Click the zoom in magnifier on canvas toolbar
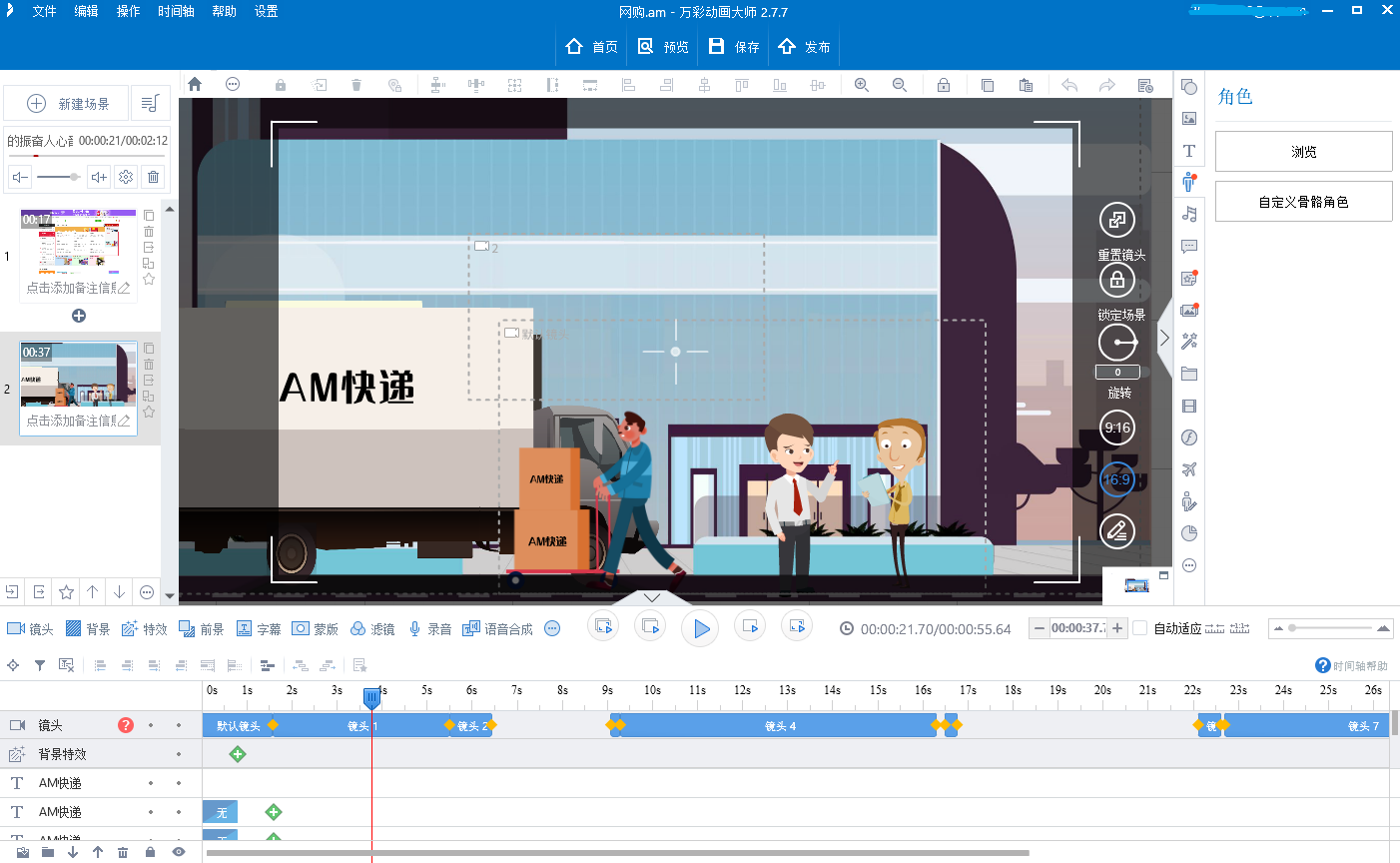The width and height of the screenshot is (1400, 863). click(x=861, y=85)
